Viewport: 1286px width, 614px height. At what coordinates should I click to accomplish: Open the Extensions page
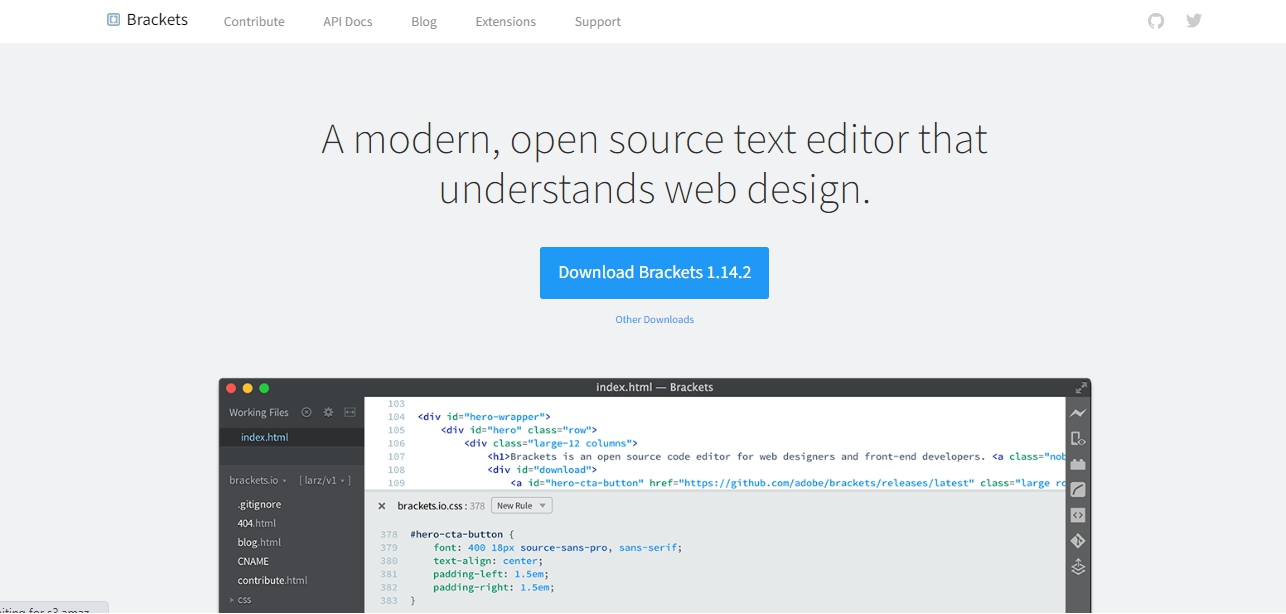(506, 22)
